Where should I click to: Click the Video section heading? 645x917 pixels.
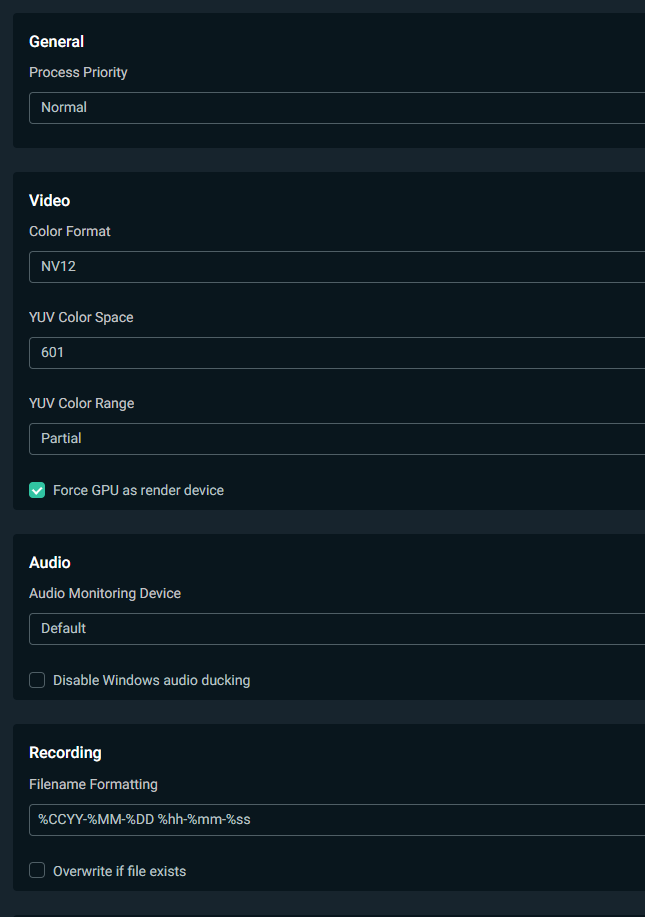pos(50,201)
